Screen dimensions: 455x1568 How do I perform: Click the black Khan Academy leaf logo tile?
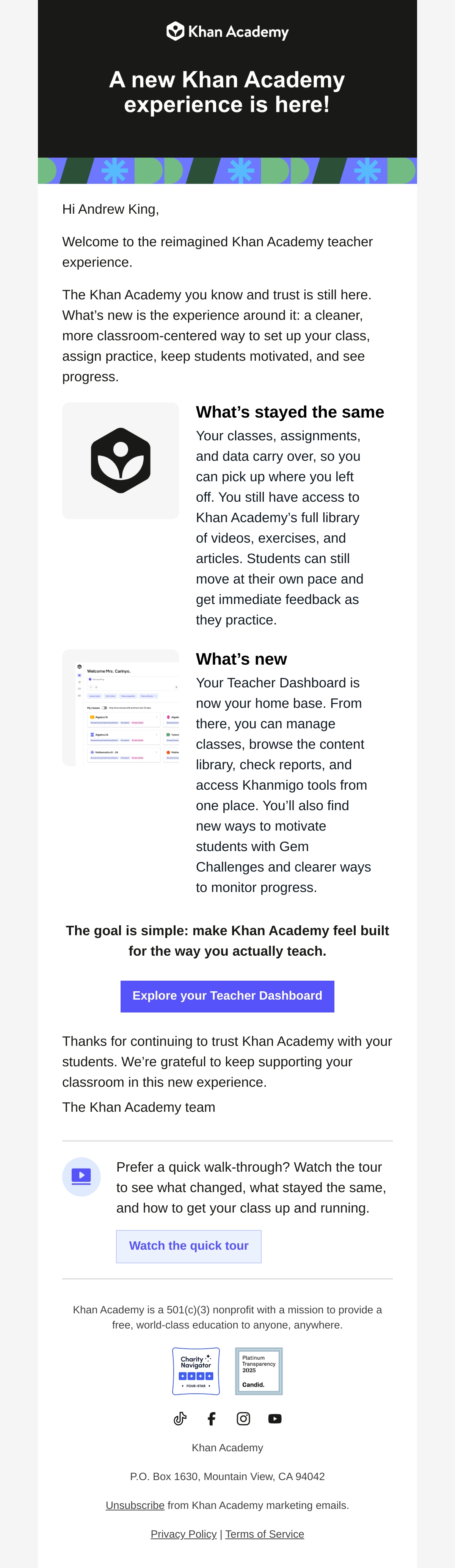click(121, 461)
